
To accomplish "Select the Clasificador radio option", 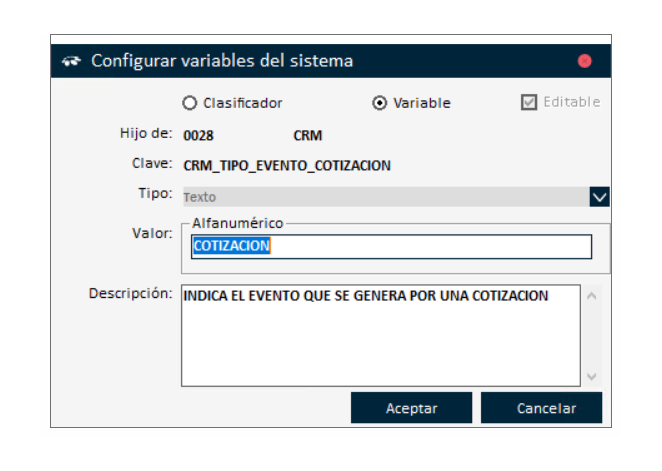I will pyautogui.click(x=189, y=103).
